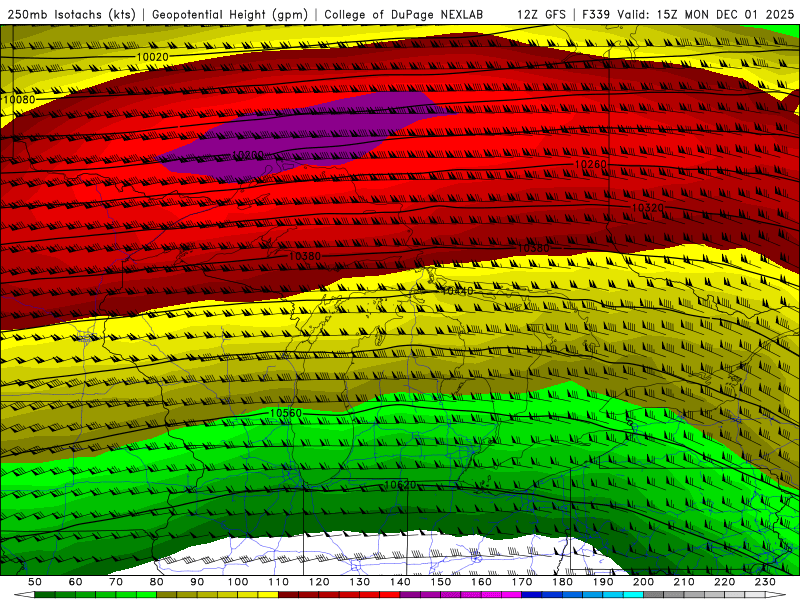Click the 120 value on the color scale
Screen dimensions: 800x600
(319, 582)
